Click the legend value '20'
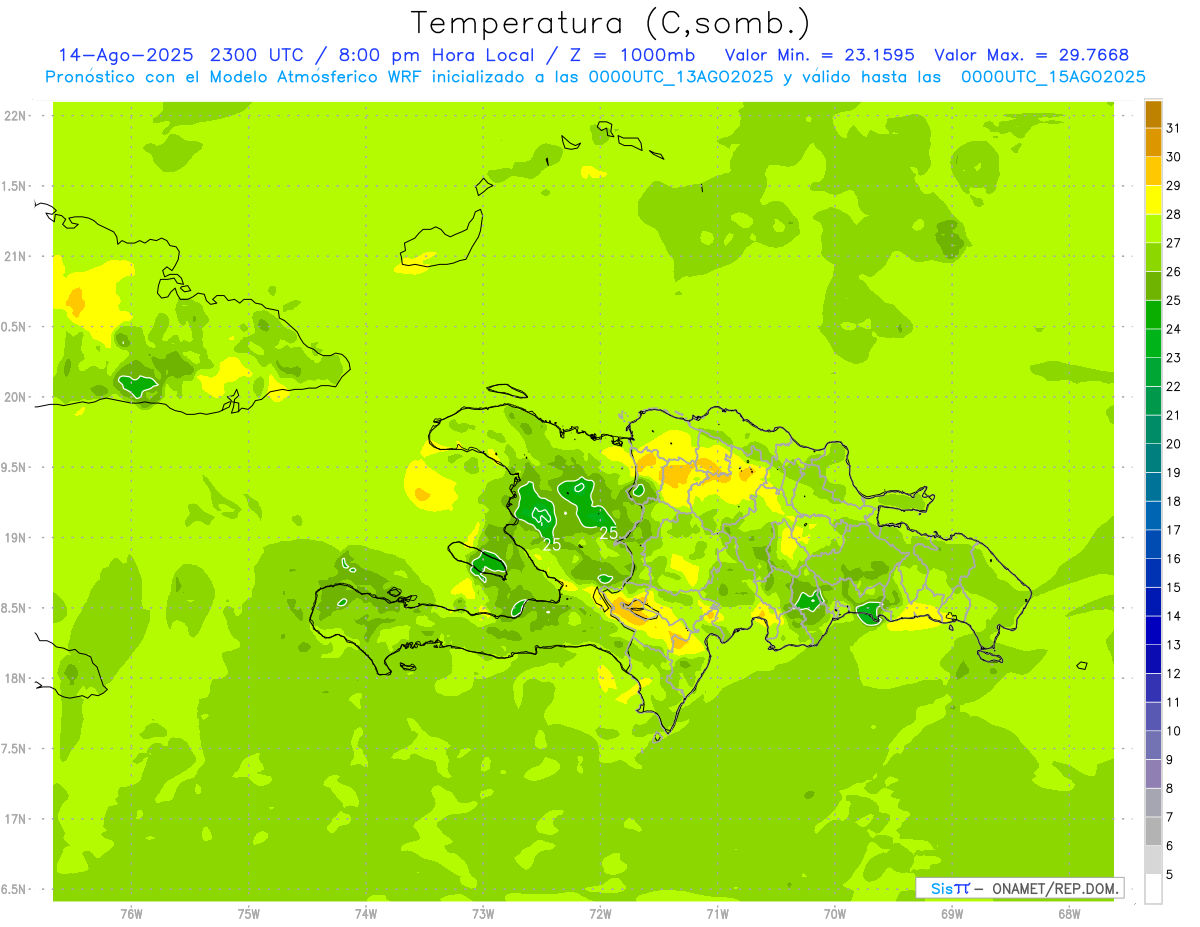 [1174, 444]
